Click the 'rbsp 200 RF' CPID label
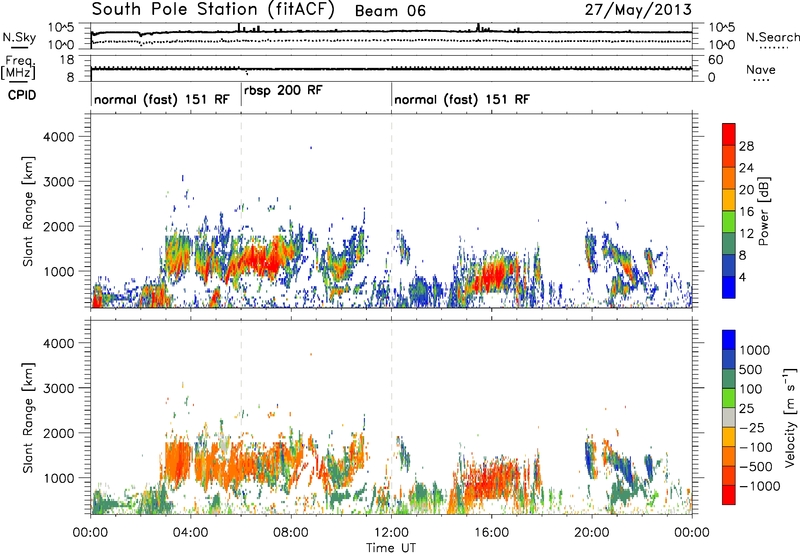 (283, 90)
